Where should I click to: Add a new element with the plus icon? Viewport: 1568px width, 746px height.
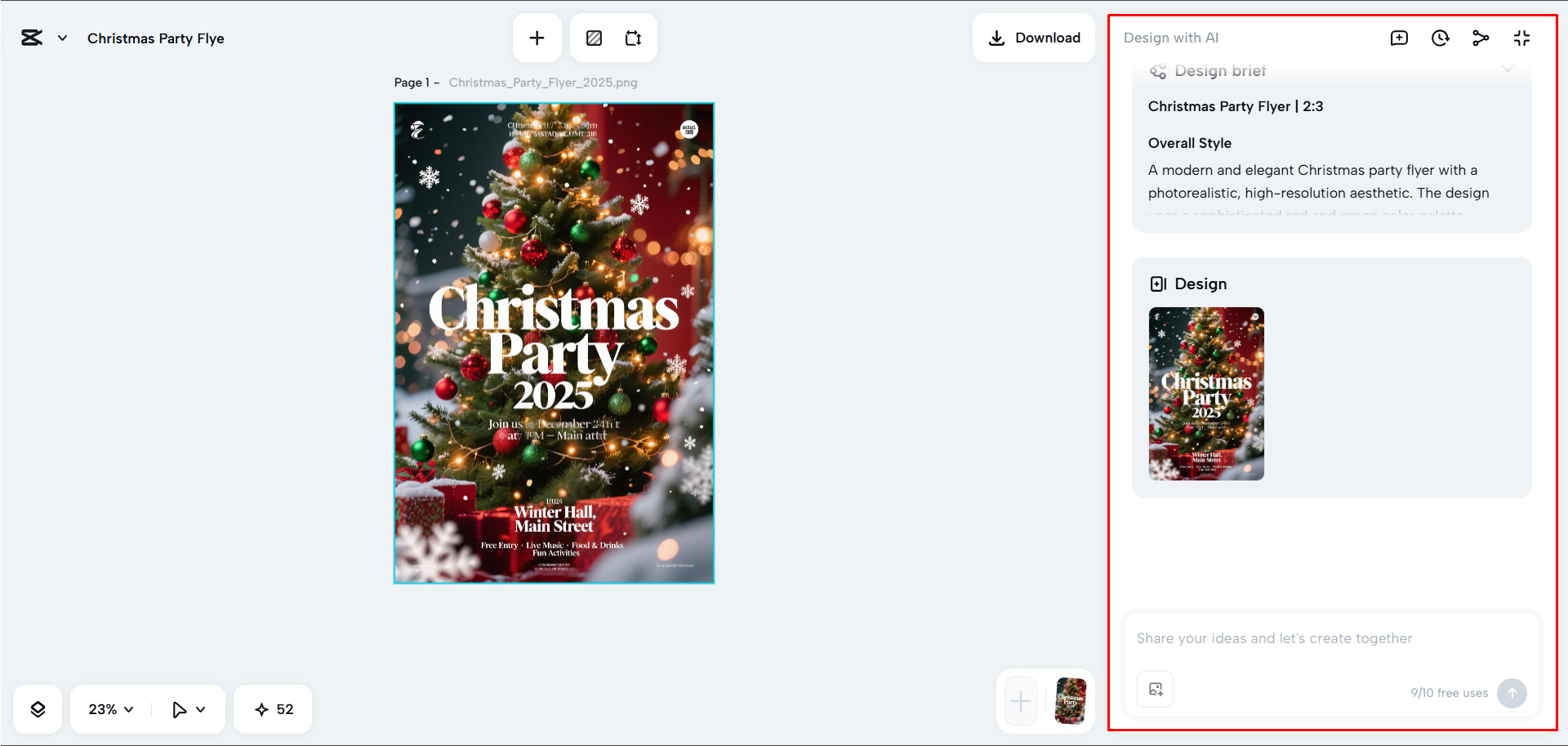(537, 38)
